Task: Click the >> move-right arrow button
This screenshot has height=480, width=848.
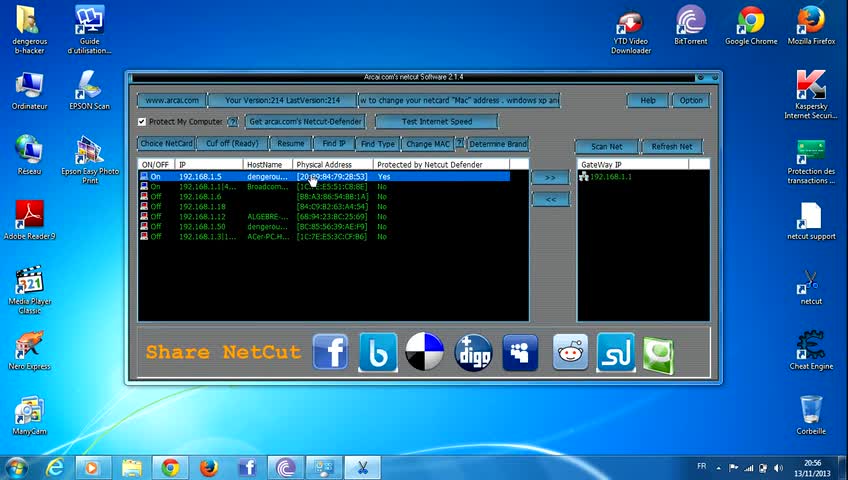Action: [550, 178]
